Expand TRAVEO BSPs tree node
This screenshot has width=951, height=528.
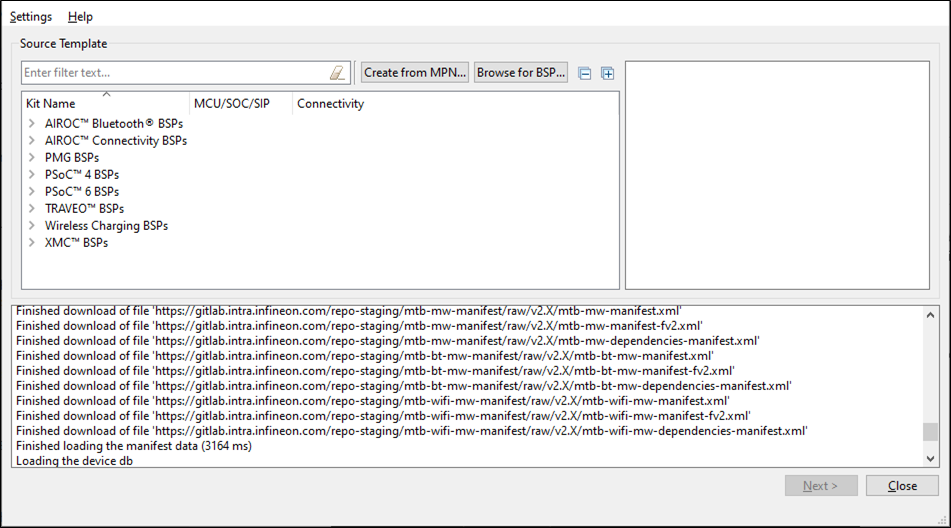point(32,208)
